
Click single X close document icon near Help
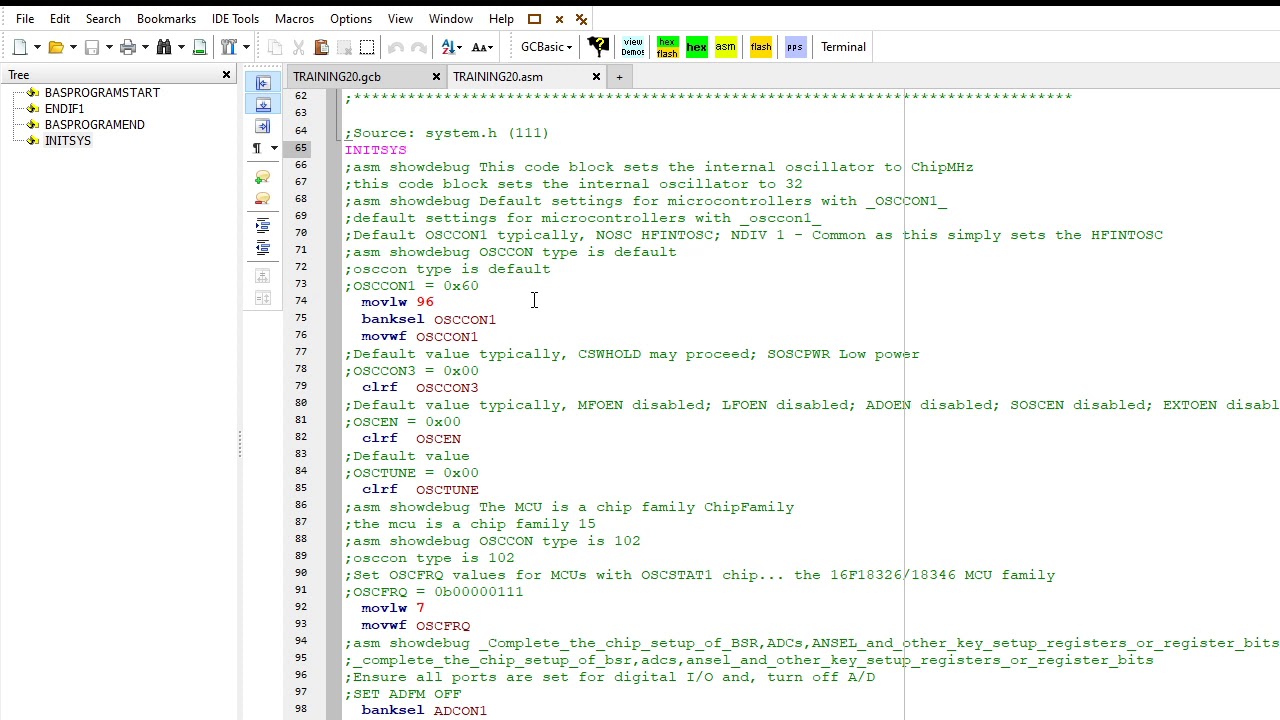(559, 19)
